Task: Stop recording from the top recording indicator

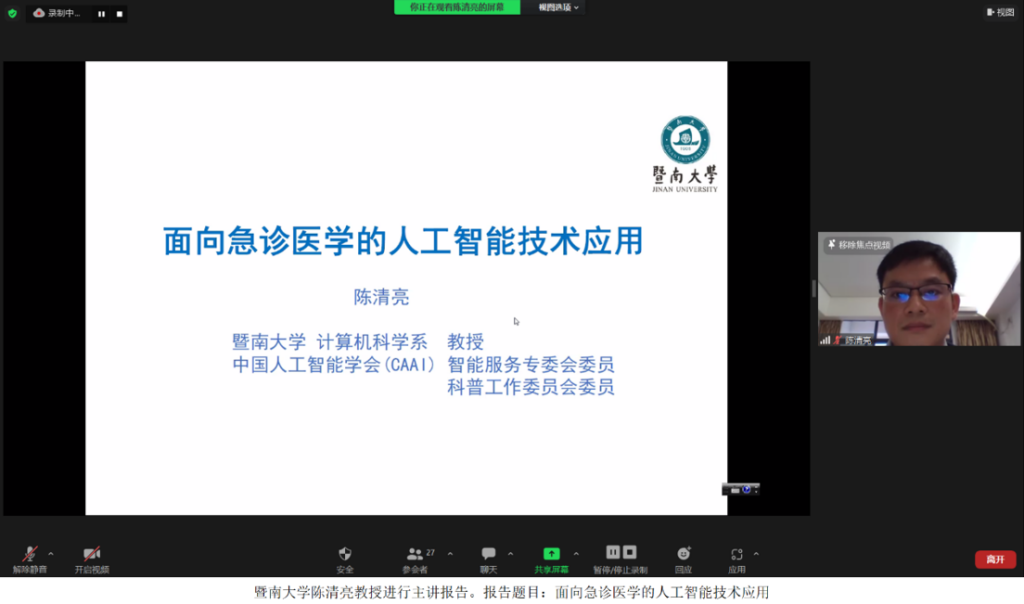Action: coord(120,14)
